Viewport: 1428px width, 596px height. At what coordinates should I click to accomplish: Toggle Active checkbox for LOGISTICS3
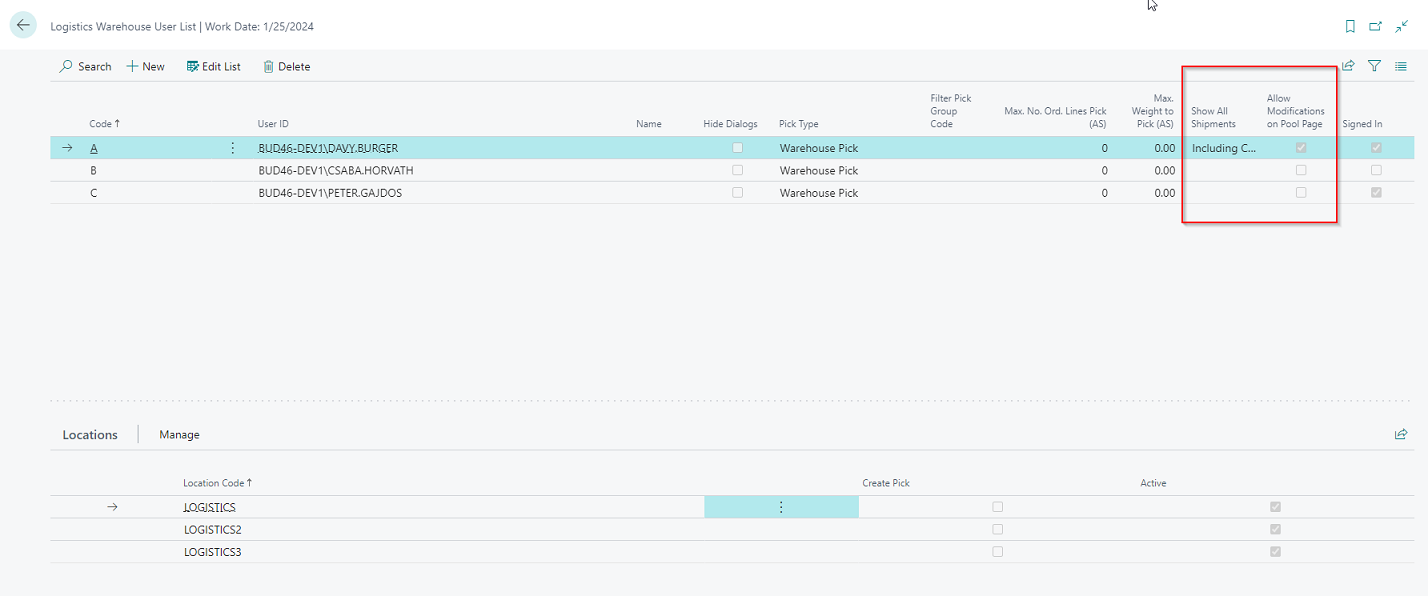(x=1274, y=552)
